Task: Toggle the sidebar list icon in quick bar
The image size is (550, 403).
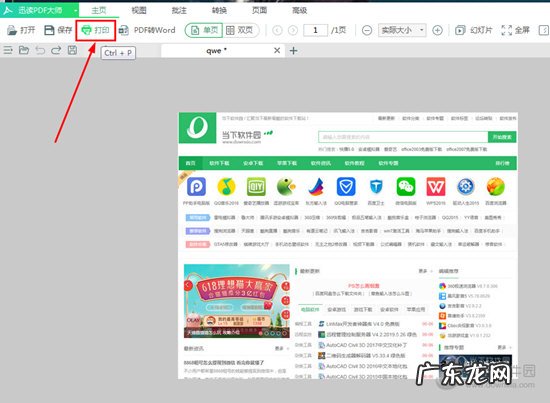Action: [x=8, y=51]
